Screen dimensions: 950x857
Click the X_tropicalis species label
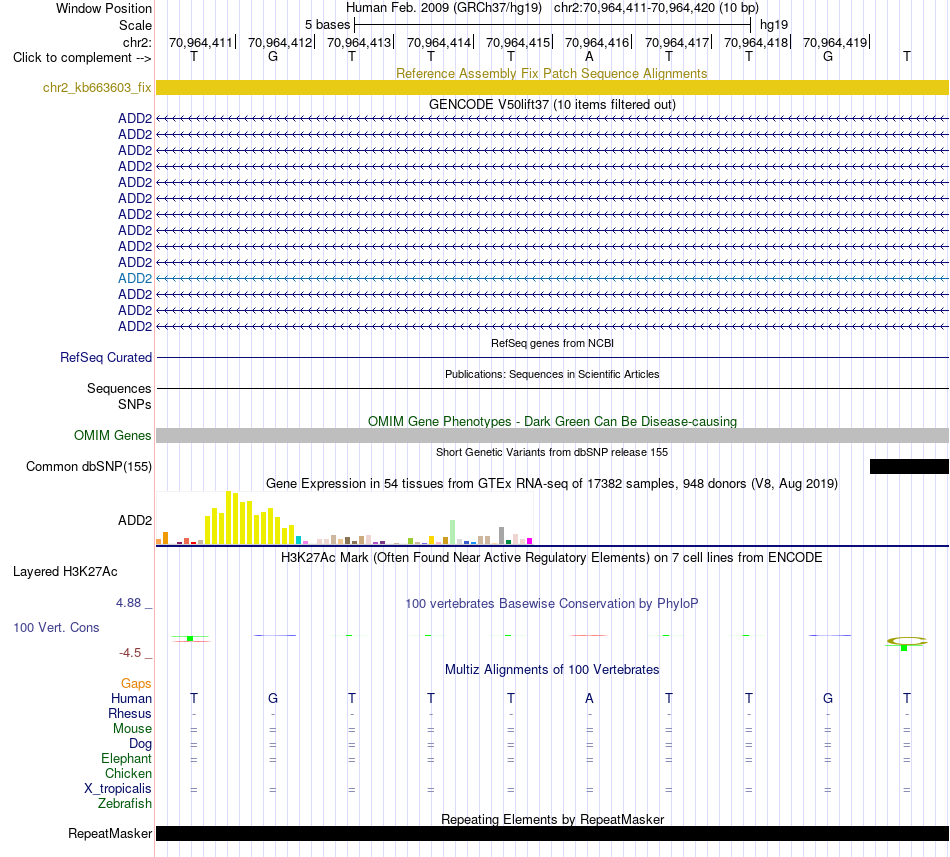coord(118,789)
